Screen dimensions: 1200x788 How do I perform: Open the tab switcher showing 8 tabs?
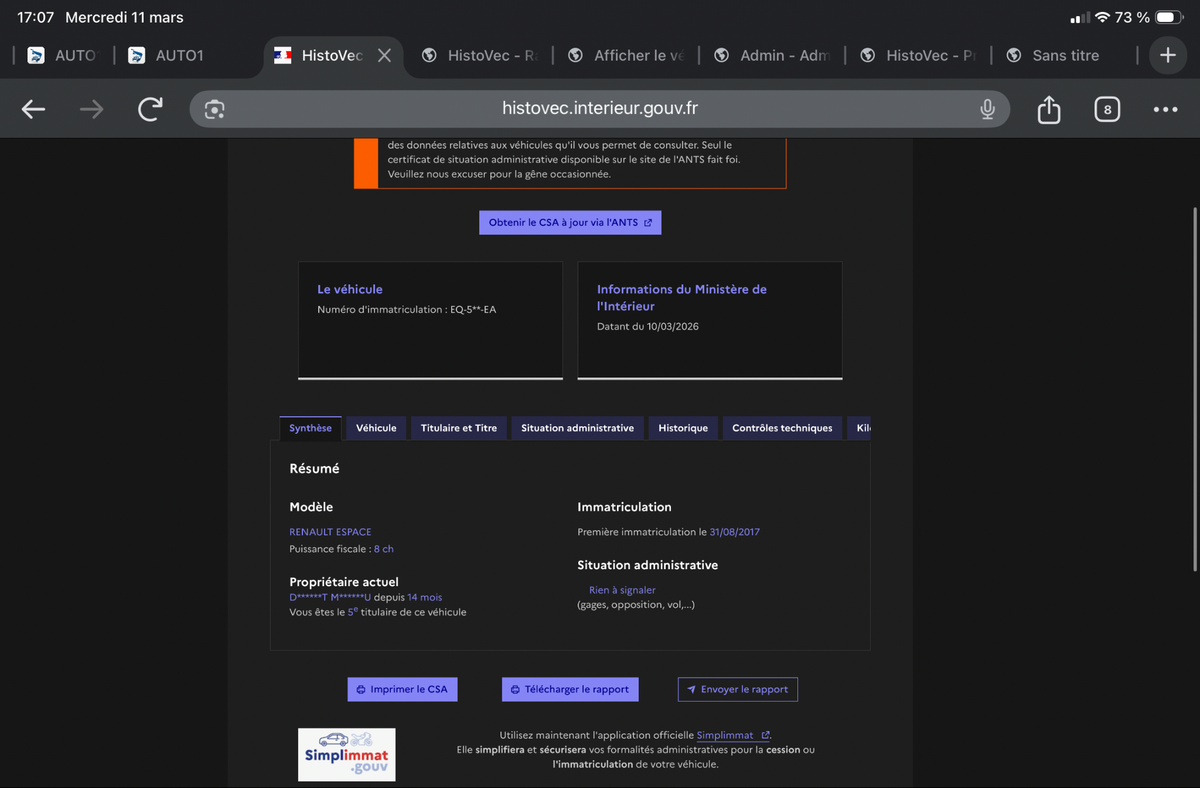tap(1107, 108)
